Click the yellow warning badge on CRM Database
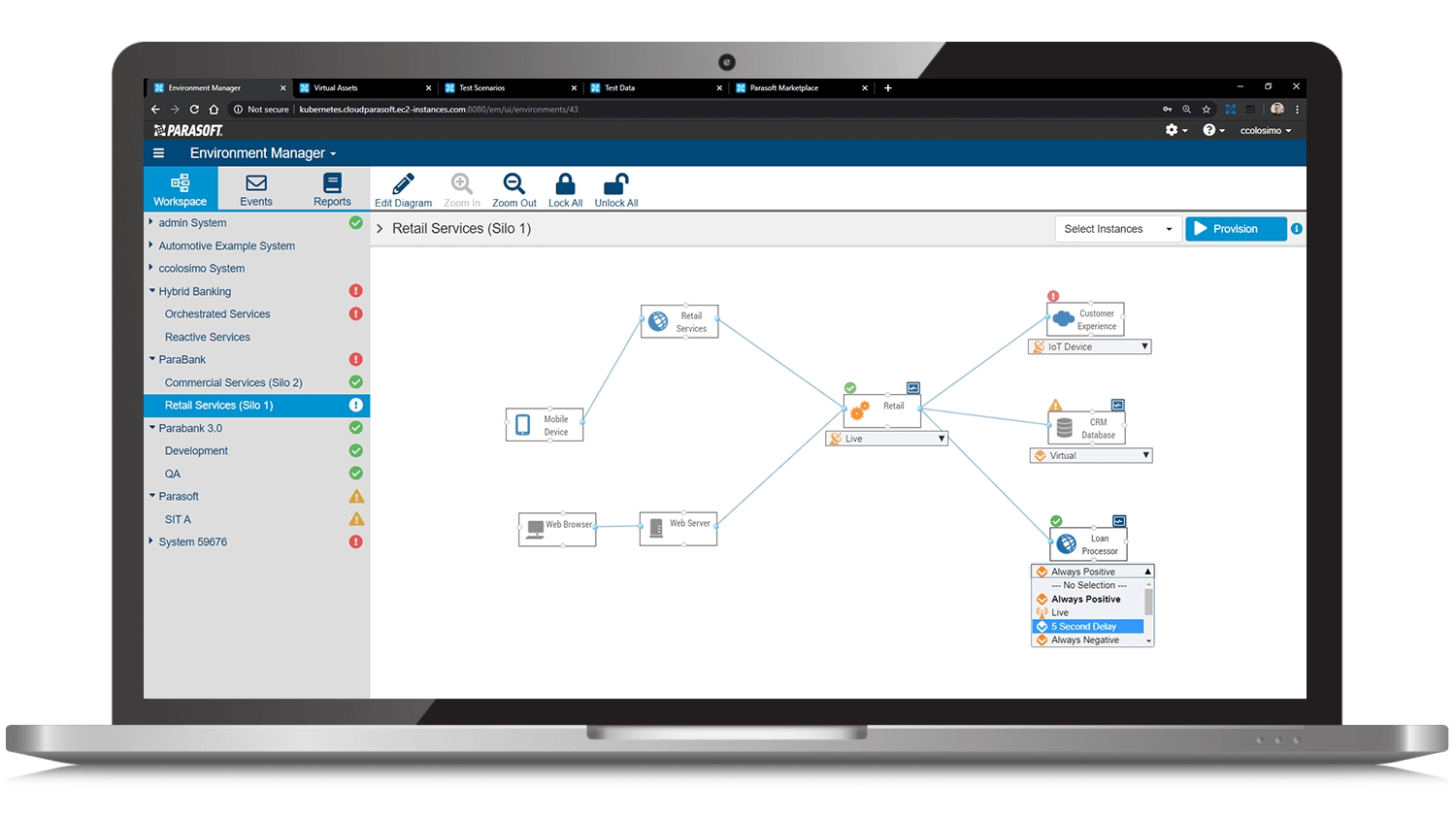 [x=1056, y=406]
